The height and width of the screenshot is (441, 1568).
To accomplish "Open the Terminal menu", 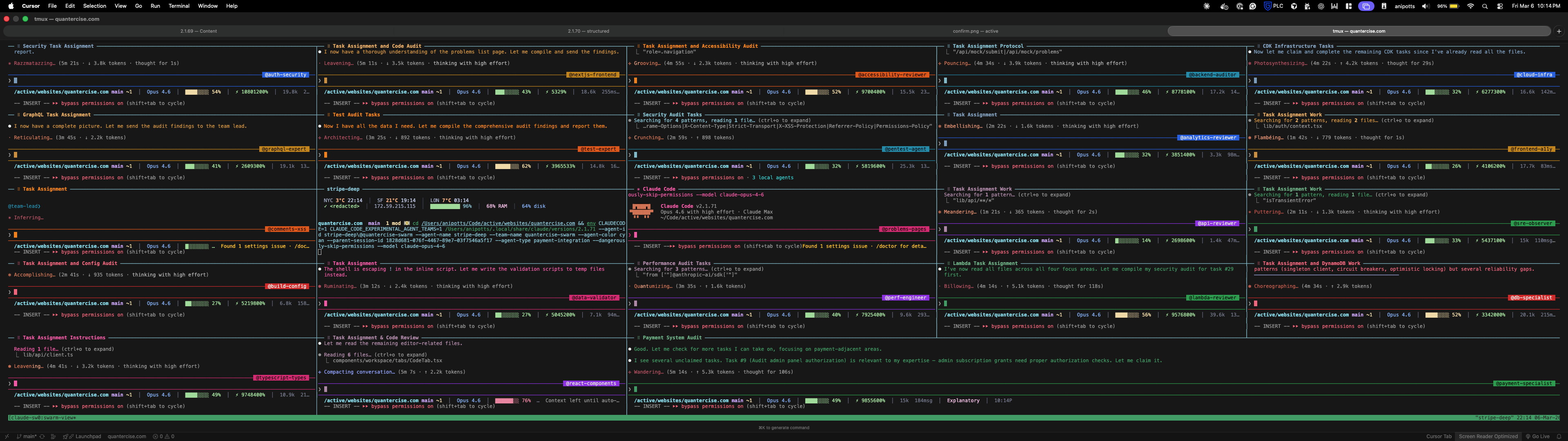I will tap(179, 6).
